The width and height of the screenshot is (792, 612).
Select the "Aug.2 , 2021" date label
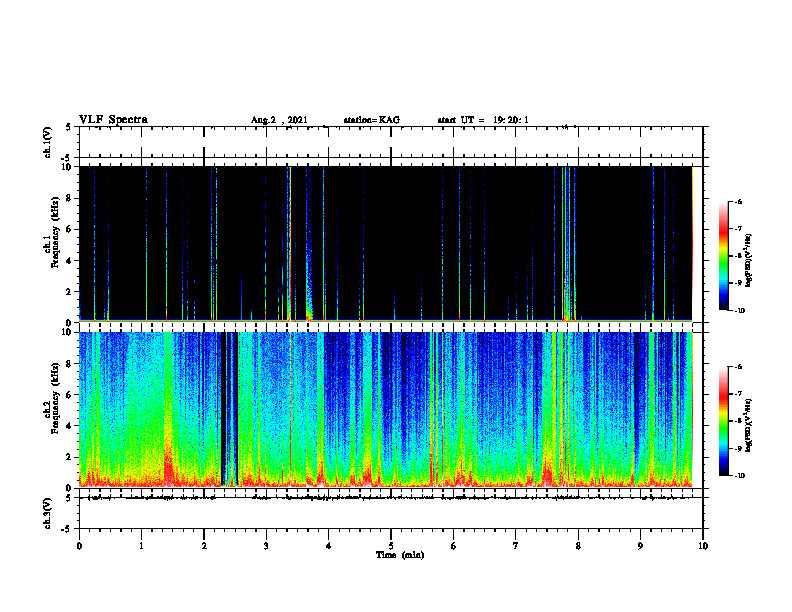coord(279,120)
